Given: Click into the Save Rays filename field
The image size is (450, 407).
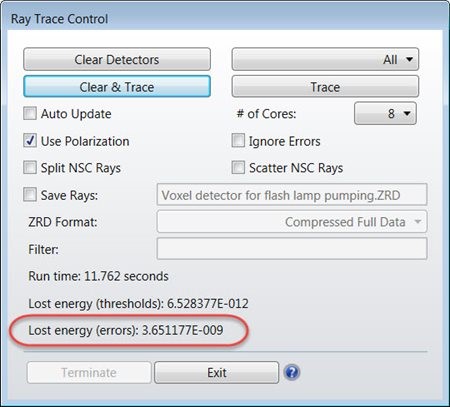Looking at the screenshot, I should coord(292,195).
